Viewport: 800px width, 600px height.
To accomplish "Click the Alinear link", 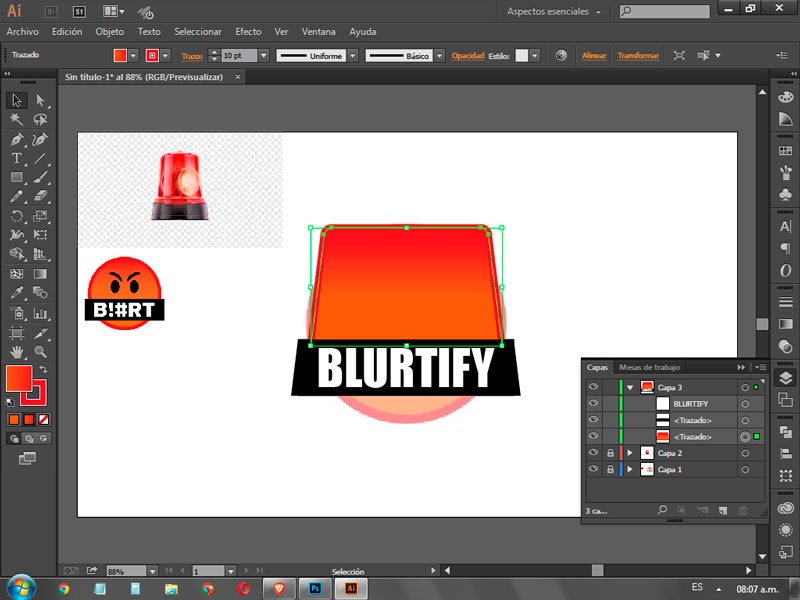I will [594, 56].
